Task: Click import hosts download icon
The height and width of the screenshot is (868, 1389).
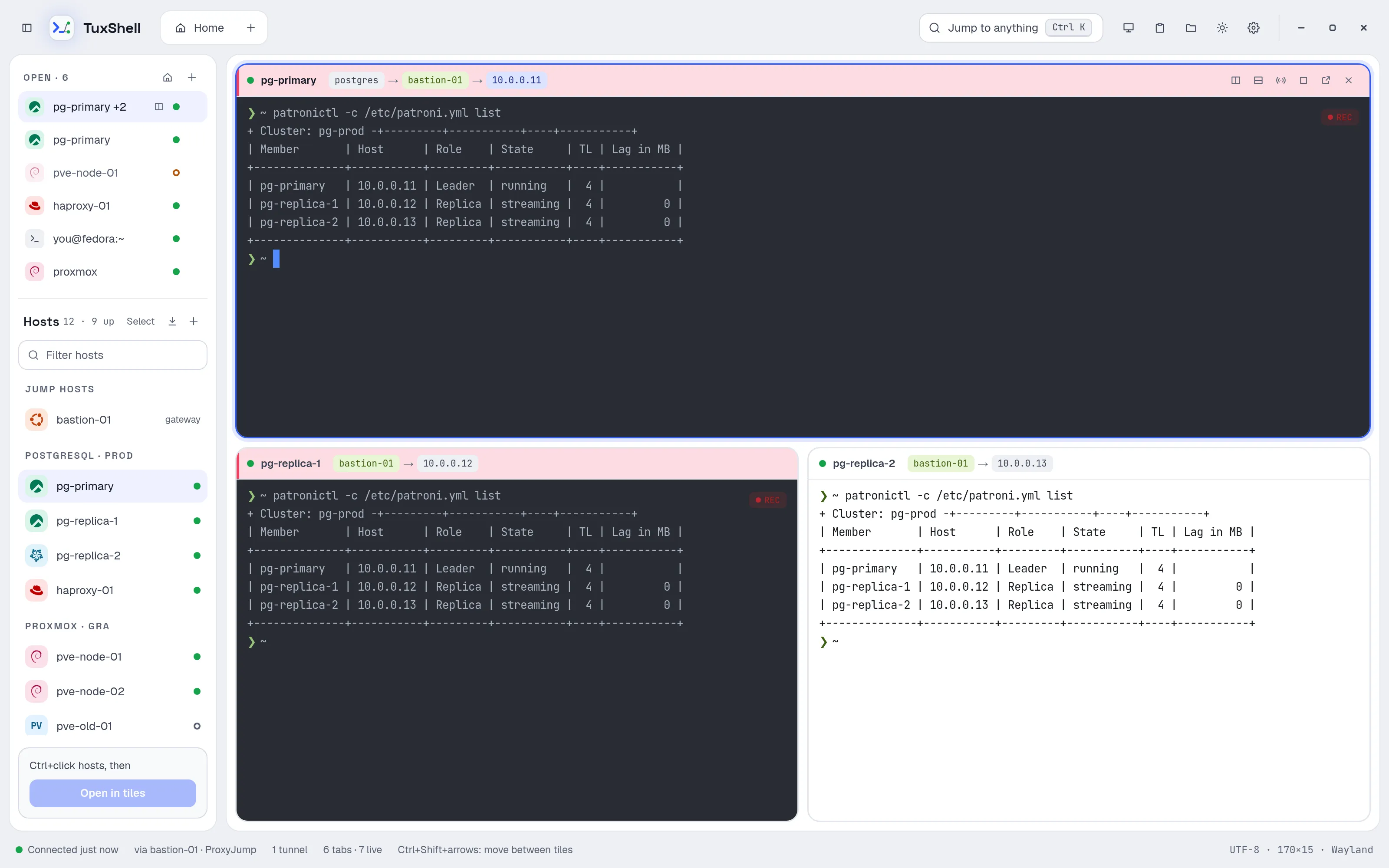Action: pos(172,322)
